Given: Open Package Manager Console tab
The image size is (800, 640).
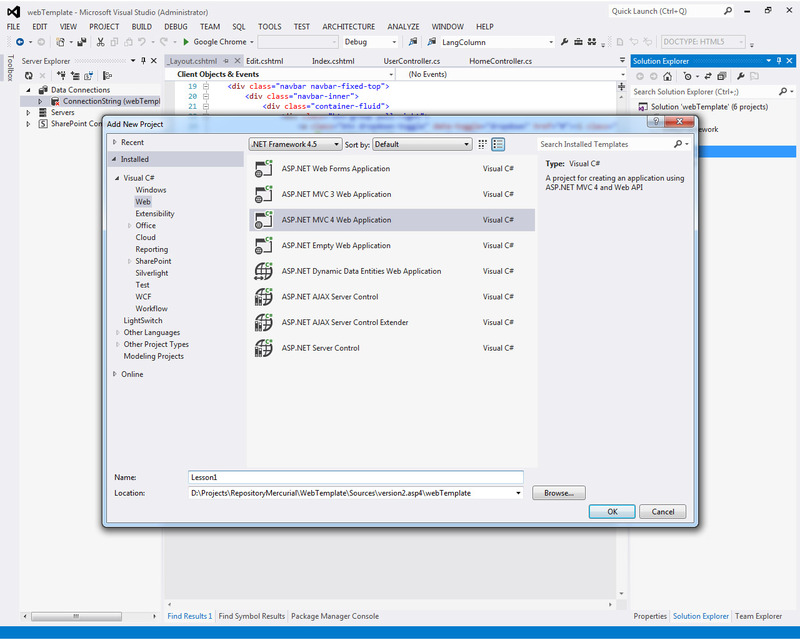Looking at the screenshot, I should (x=335, y=616).
